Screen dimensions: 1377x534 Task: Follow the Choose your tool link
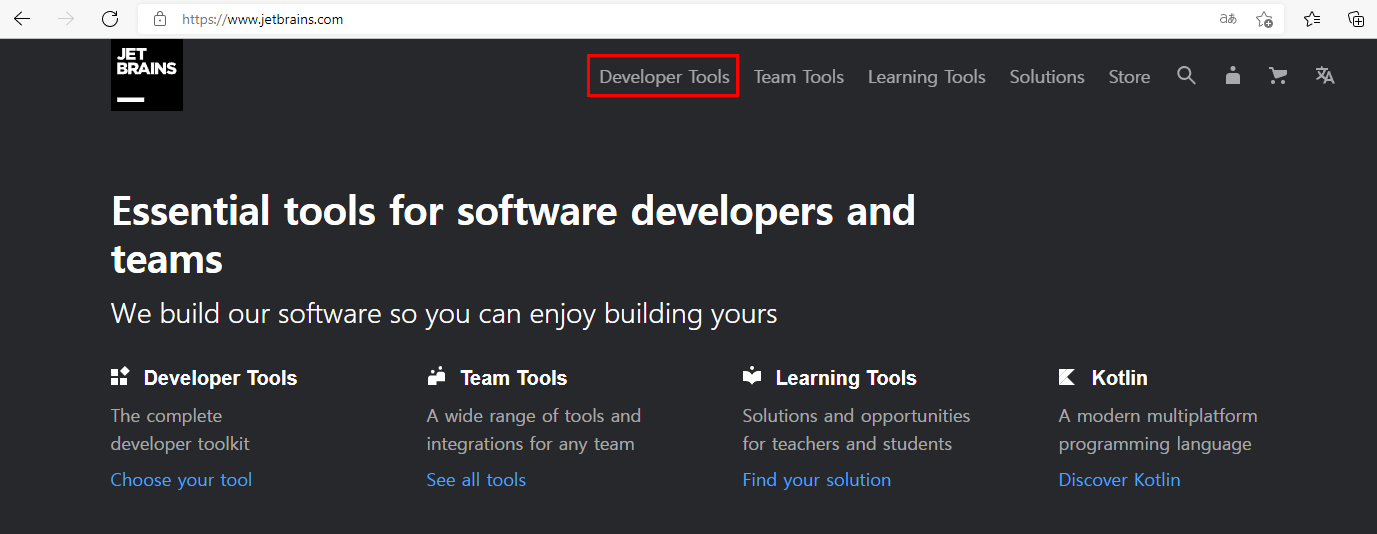point(181,480)
